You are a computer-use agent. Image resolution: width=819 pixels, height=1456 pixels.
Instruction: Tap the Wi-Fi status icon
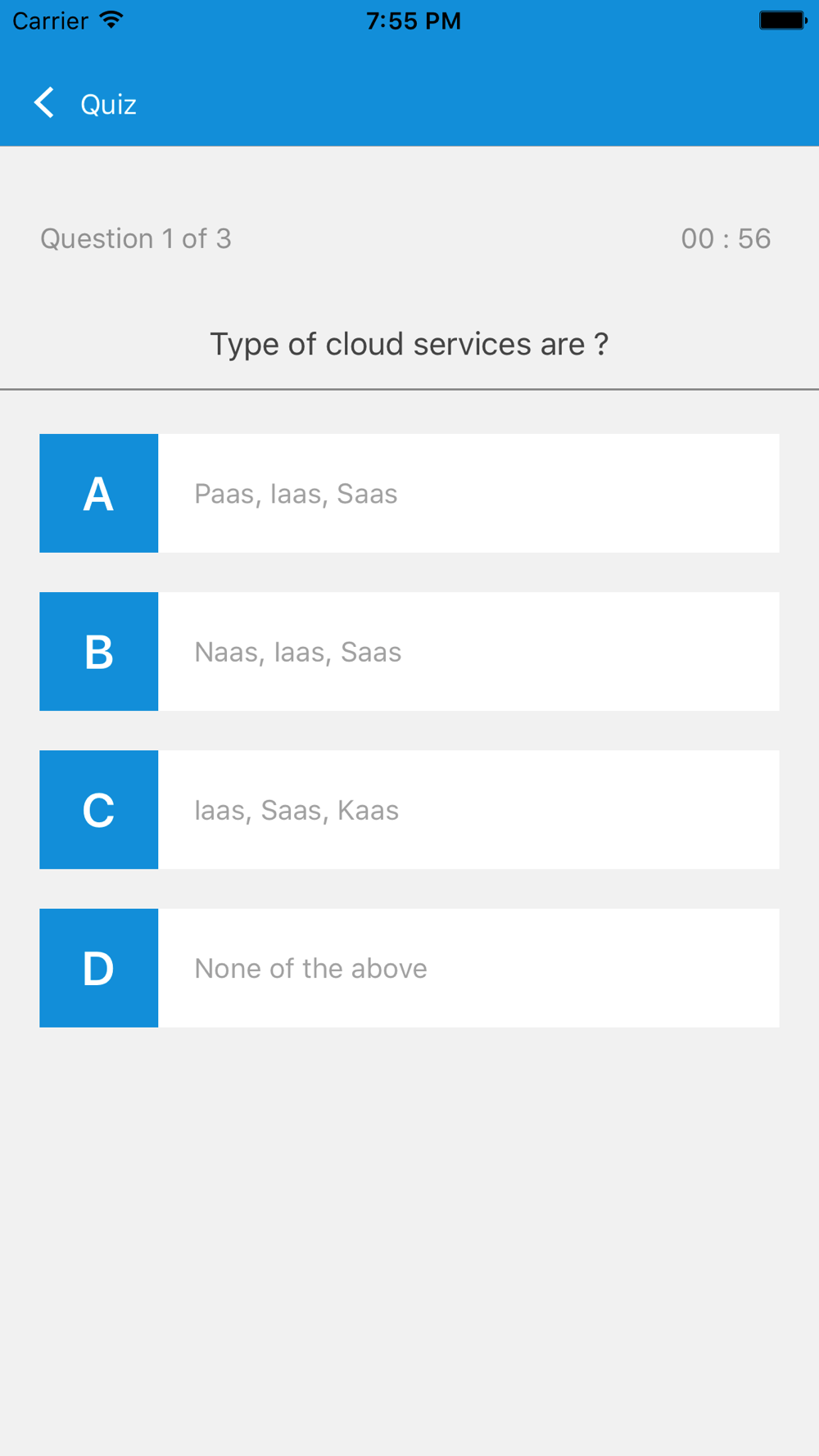111,20
